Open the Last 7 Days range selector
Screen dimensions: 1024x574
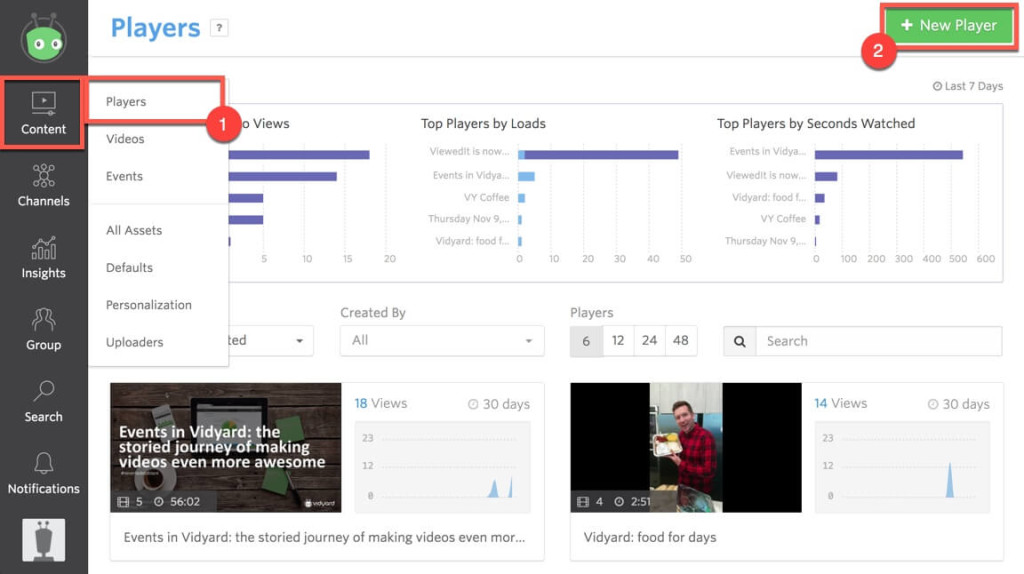click(967, 86)
